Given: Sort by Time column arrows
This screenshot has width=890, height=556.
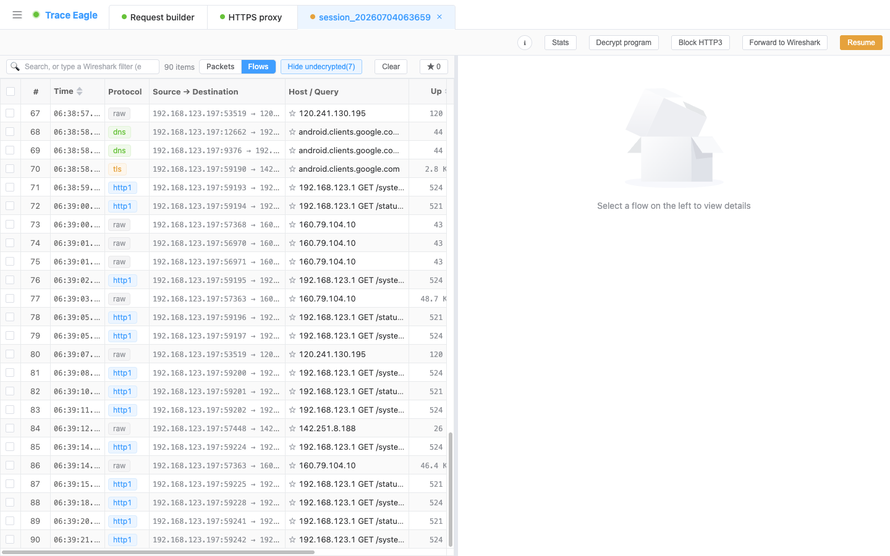Looking at the screenshot, I should pos(79,91).
